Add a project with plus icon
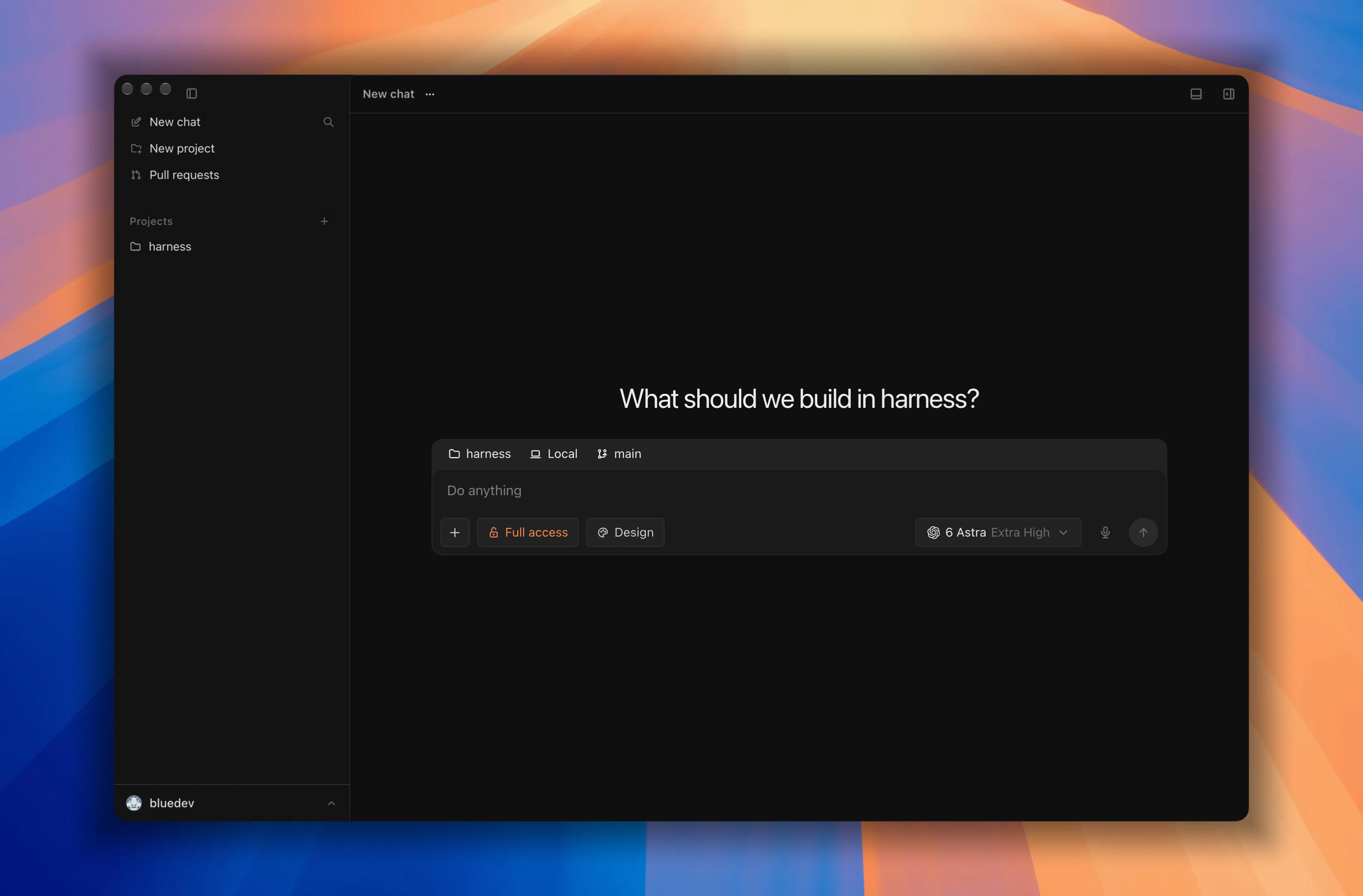The image size is (1363, 896). (x=324, y=221)
